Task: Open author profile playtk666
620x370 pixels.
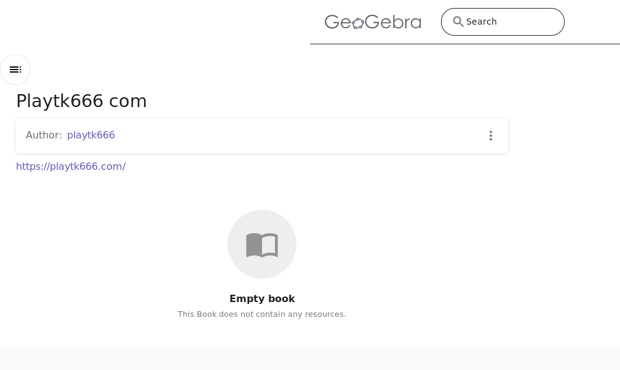Action: [x=91, y=135]
